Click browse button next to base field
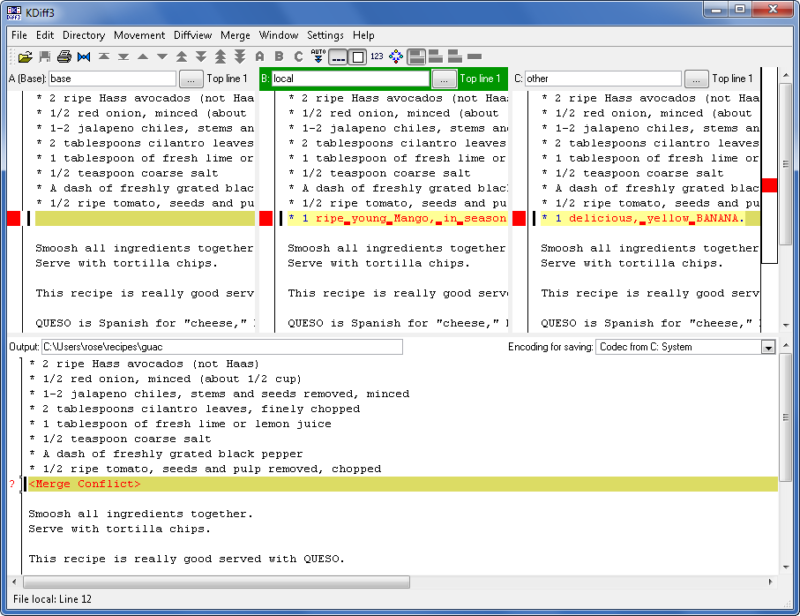 (191, 78)
